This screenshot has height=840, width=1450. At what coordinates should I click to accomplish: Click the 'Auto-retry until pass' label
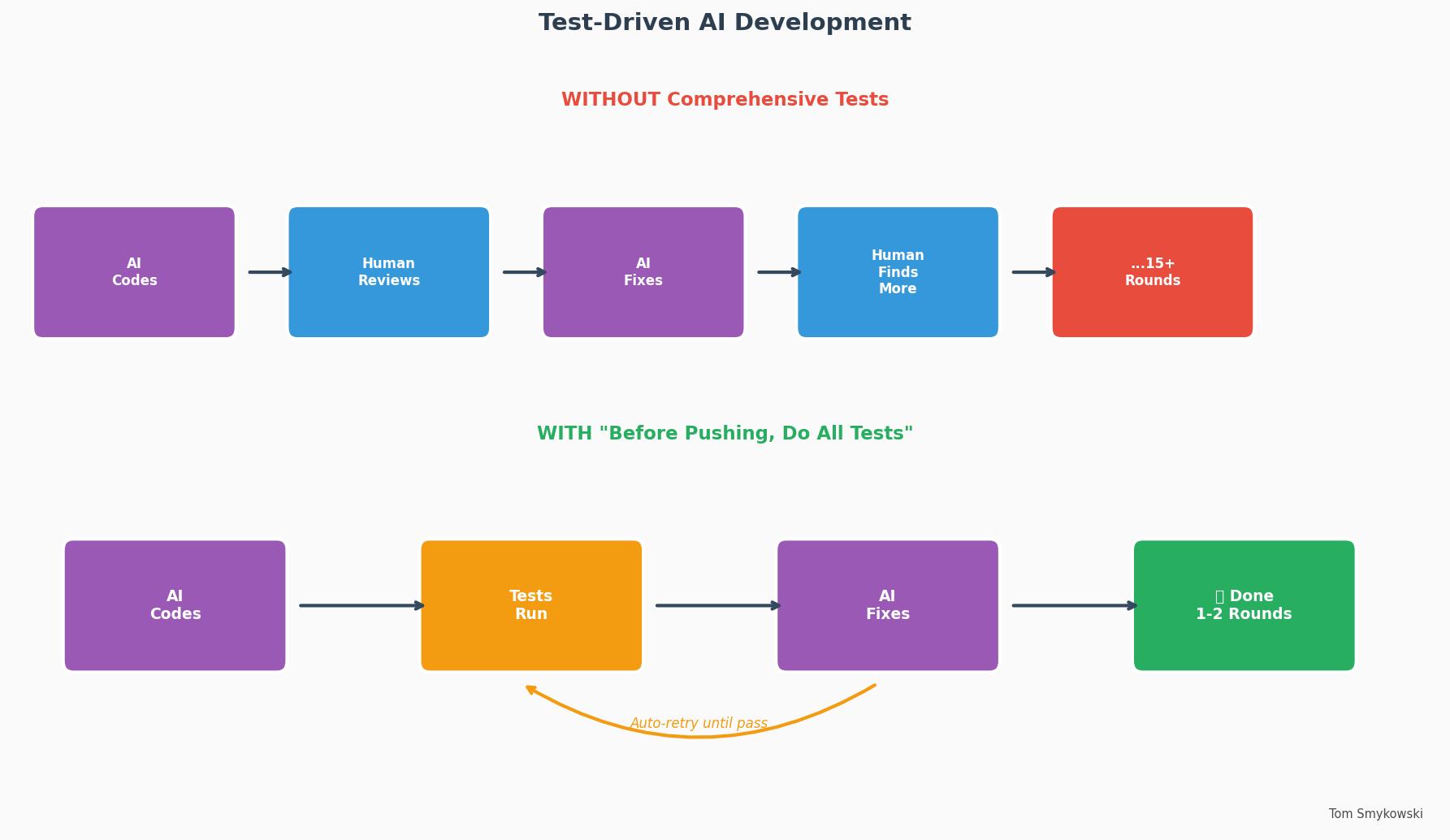[x=699, y=723]
